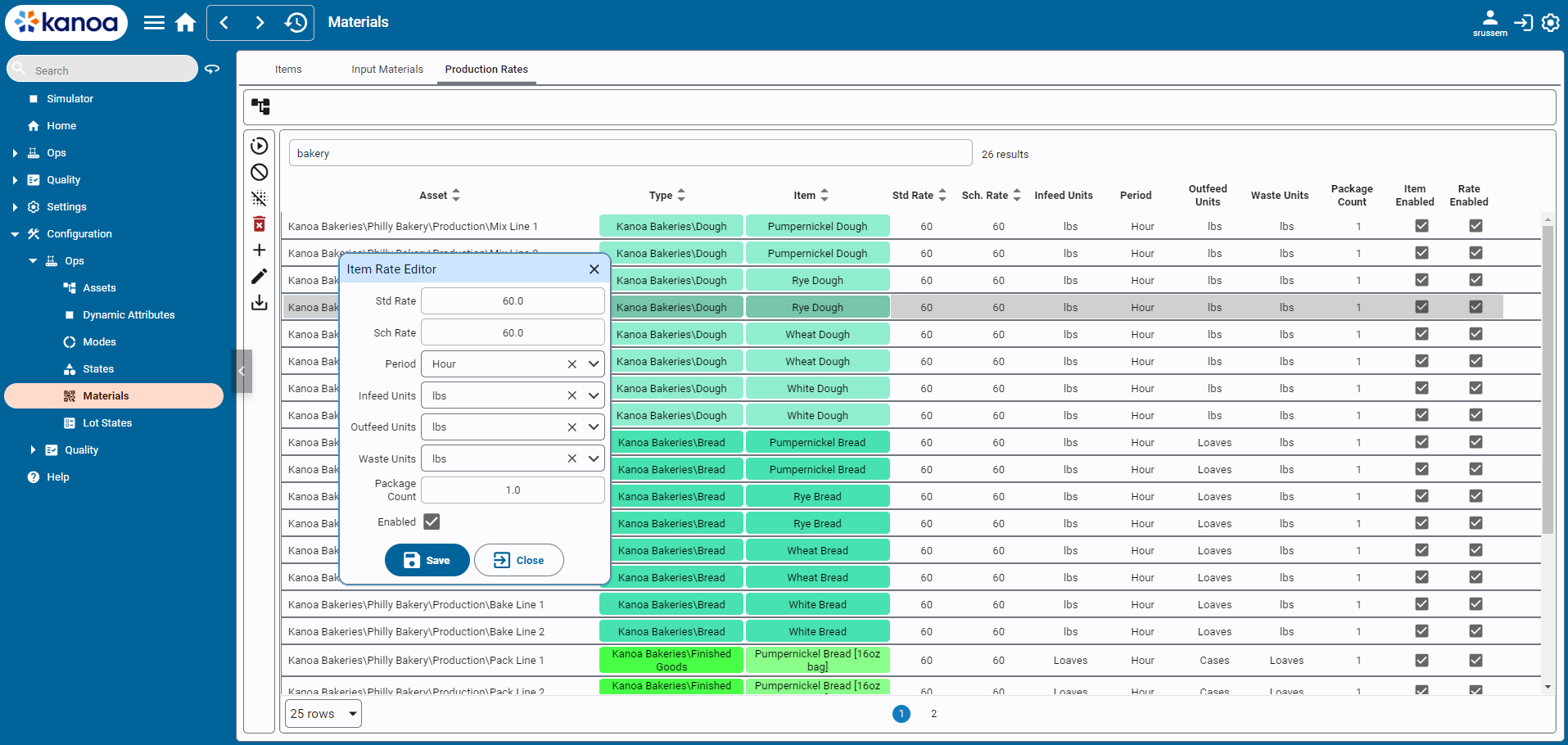Click the sign-out icon in header
1568x745 pixels.
point(1523,23)
